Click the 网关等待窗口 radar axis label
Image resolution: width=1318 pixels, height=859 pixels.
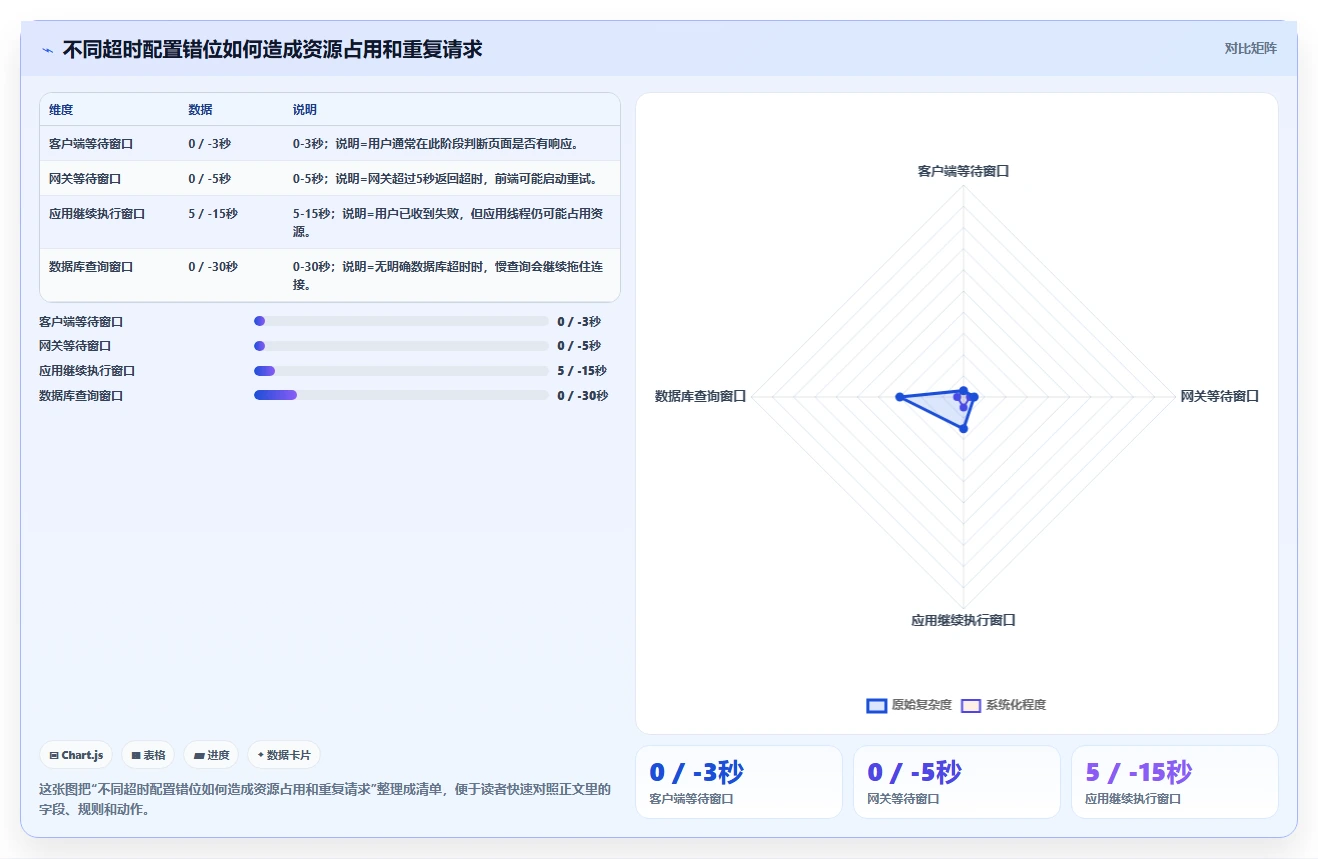pyautogui.click(x=1219, y=396)
